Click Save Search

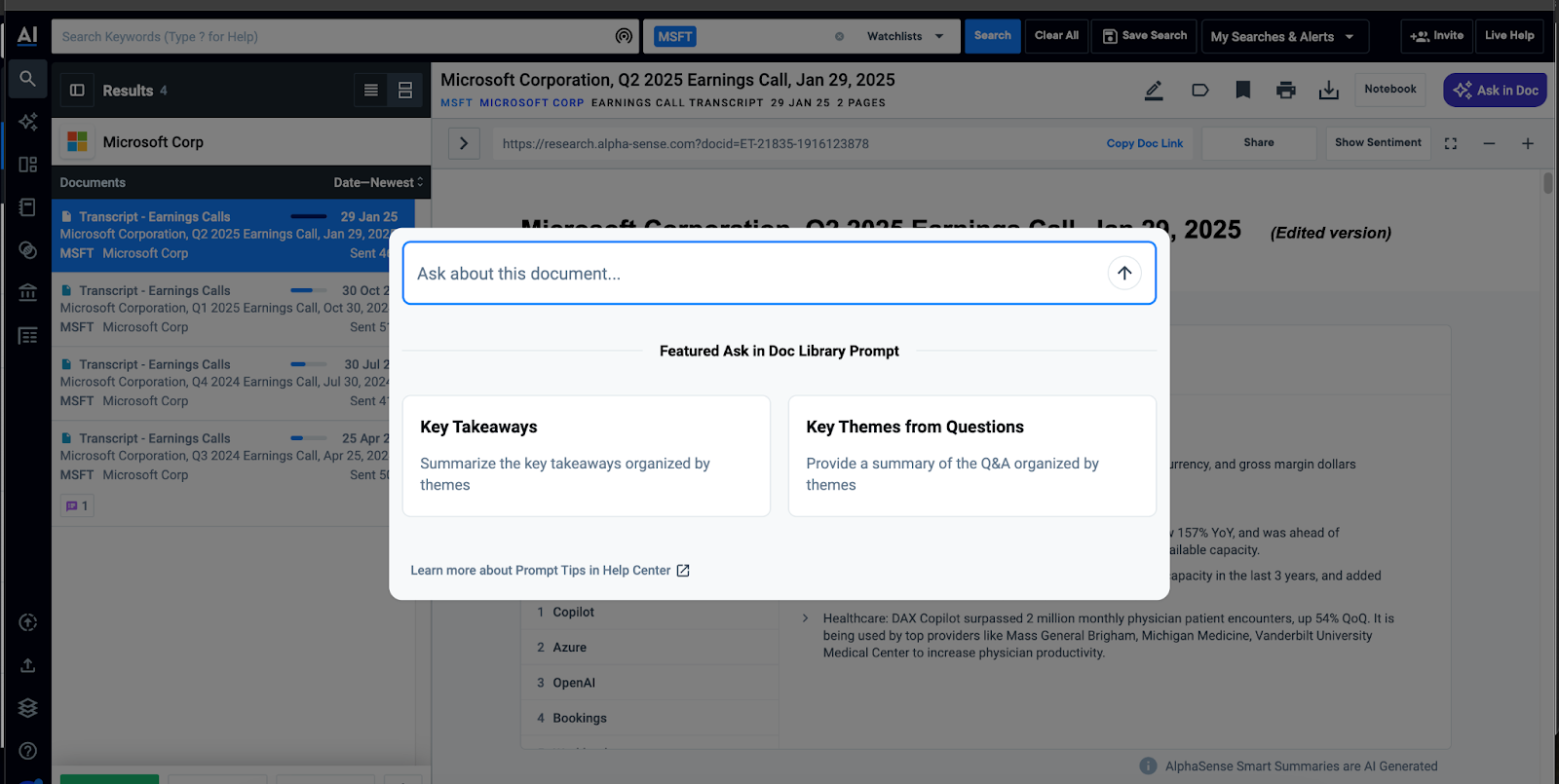point(1144,36)
